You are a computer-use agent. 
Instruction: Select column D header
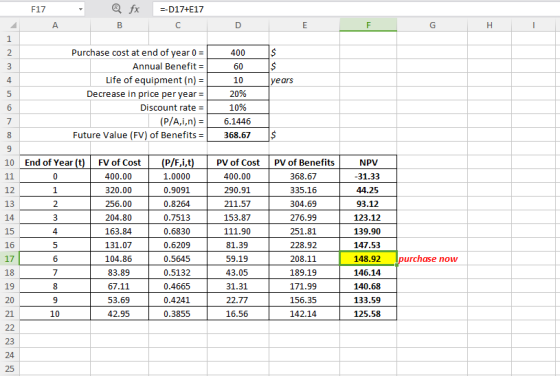click(238, 25)
